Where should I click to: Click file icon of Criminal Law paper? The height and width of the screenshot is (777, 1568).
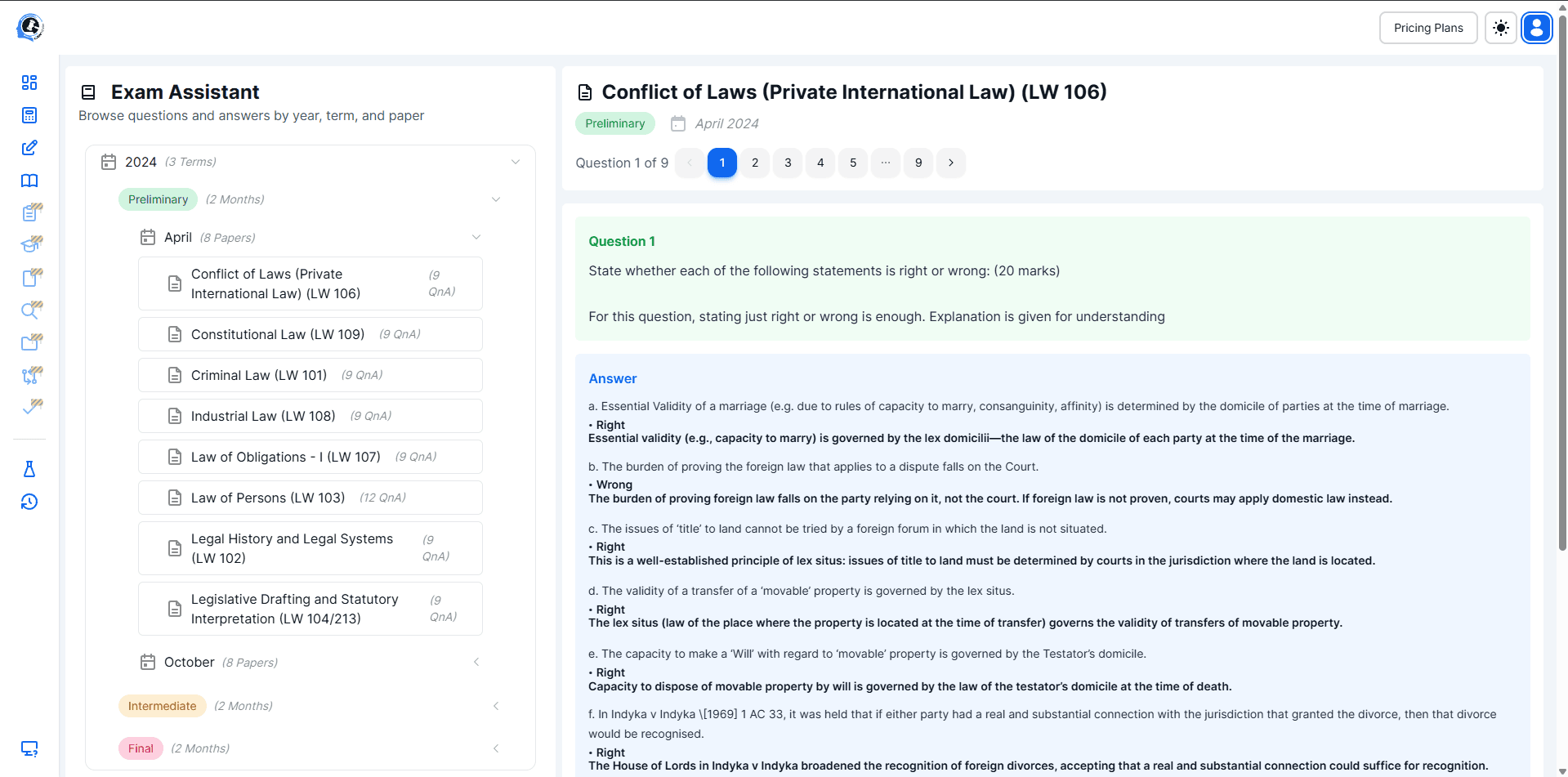tap(175, 375)
